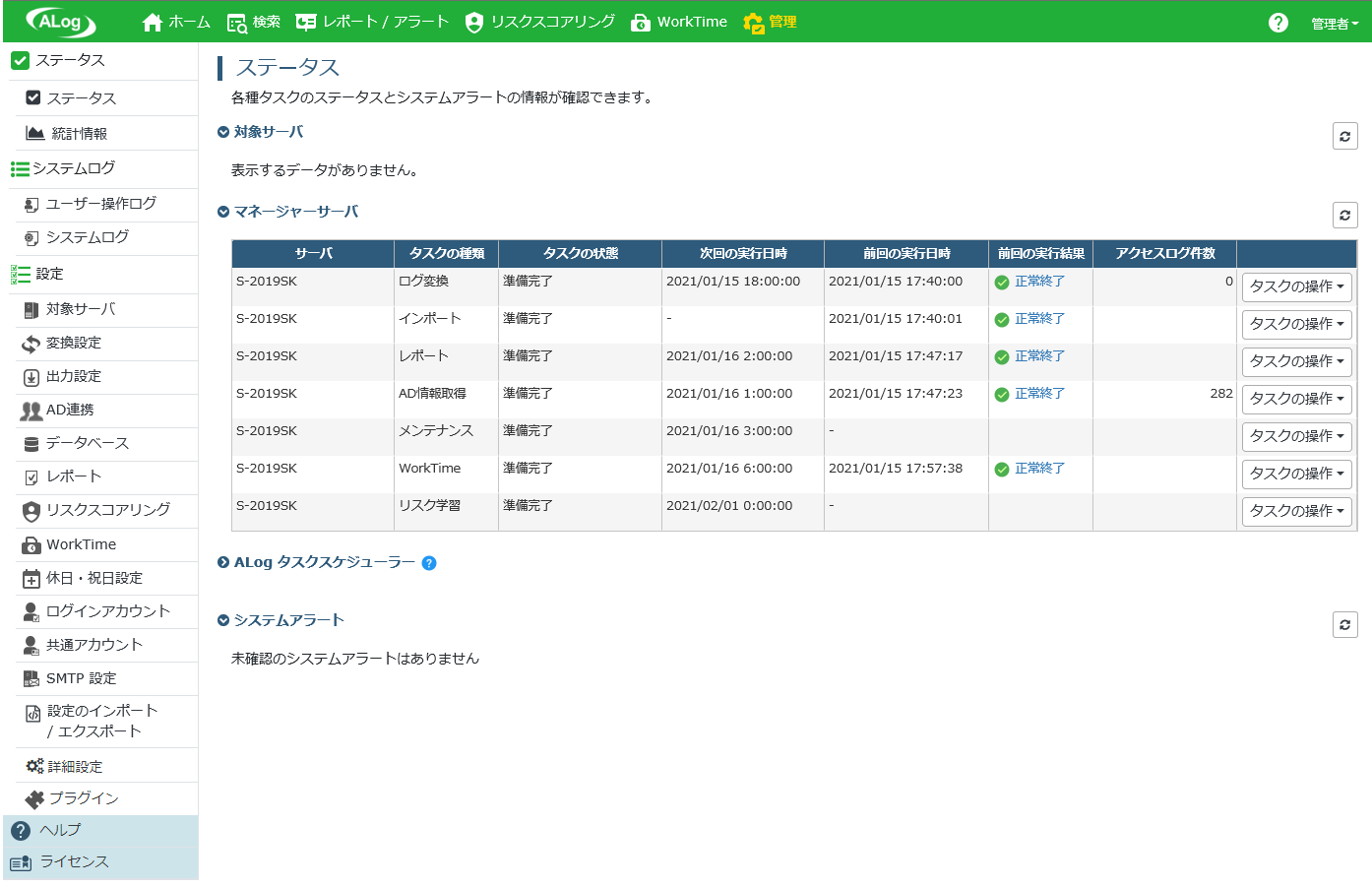1372x888 pixels.
Task: Open タスクの操作 for リスク学習 row
Action: (1296, 511)
